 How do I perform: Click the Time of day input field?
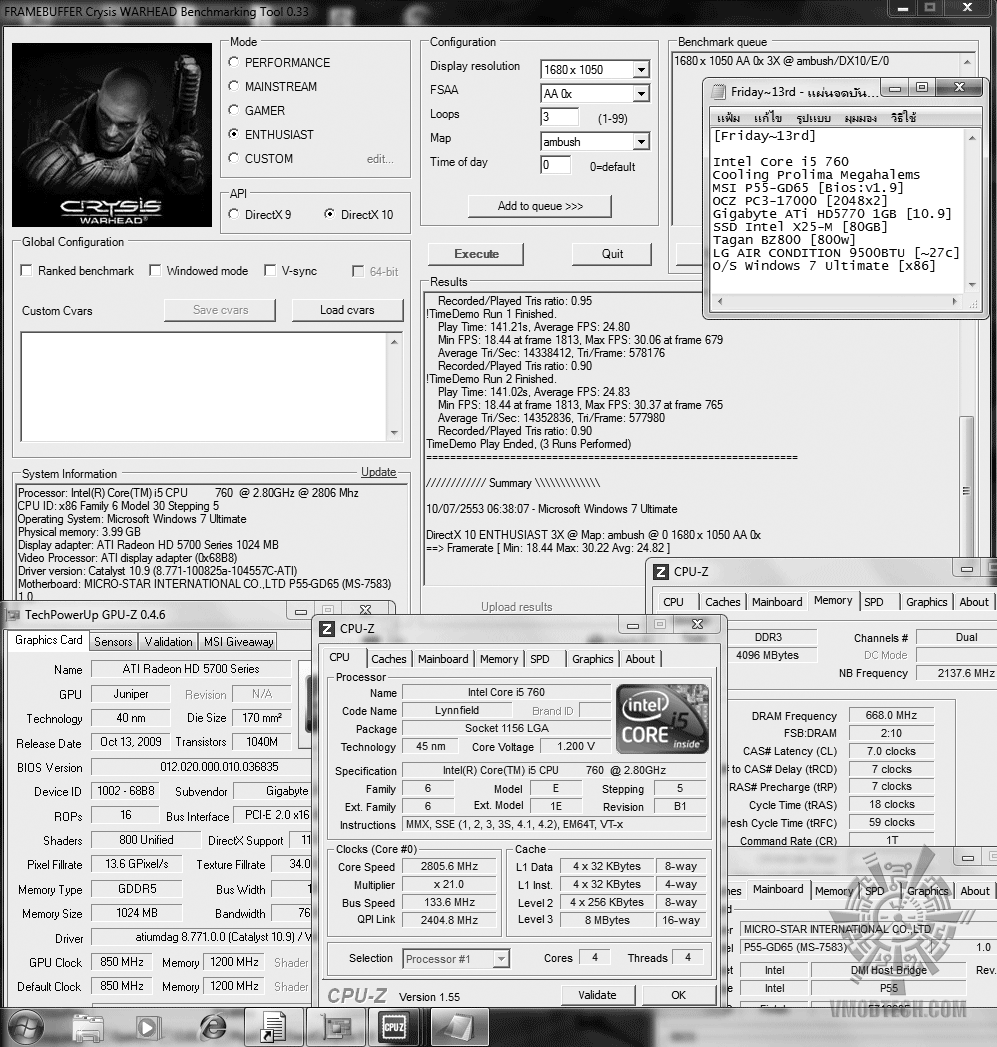[x=556, y=165]
